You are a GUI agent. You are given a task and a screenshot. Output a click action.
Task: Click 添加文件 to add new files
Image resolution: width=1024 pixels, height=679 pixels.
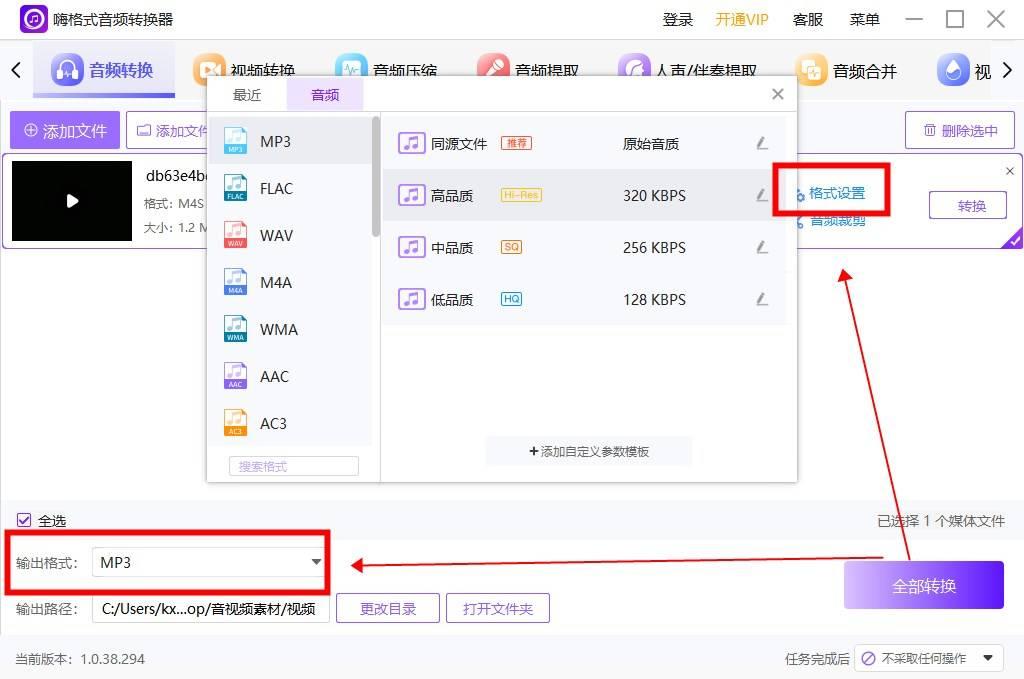point(64,130)
